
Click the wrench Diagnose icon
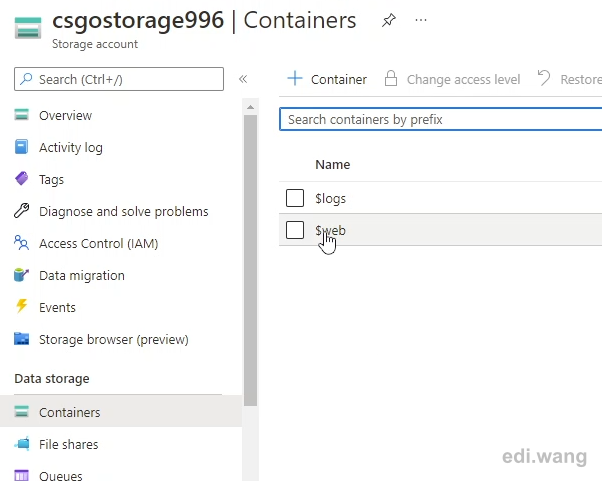(x=22, y=211)
